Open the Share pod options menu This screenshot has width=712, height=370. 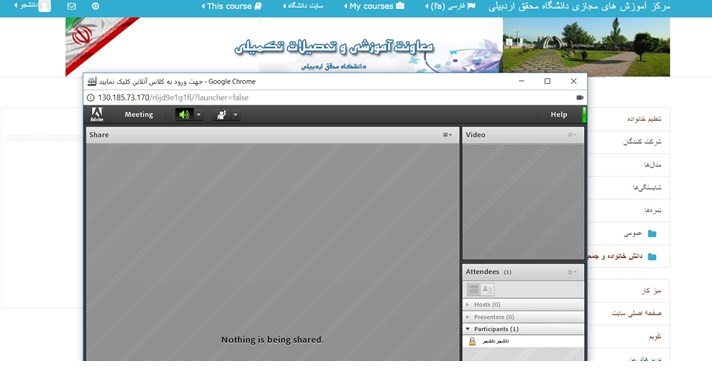pyautogui.click(x=447, y=135)
